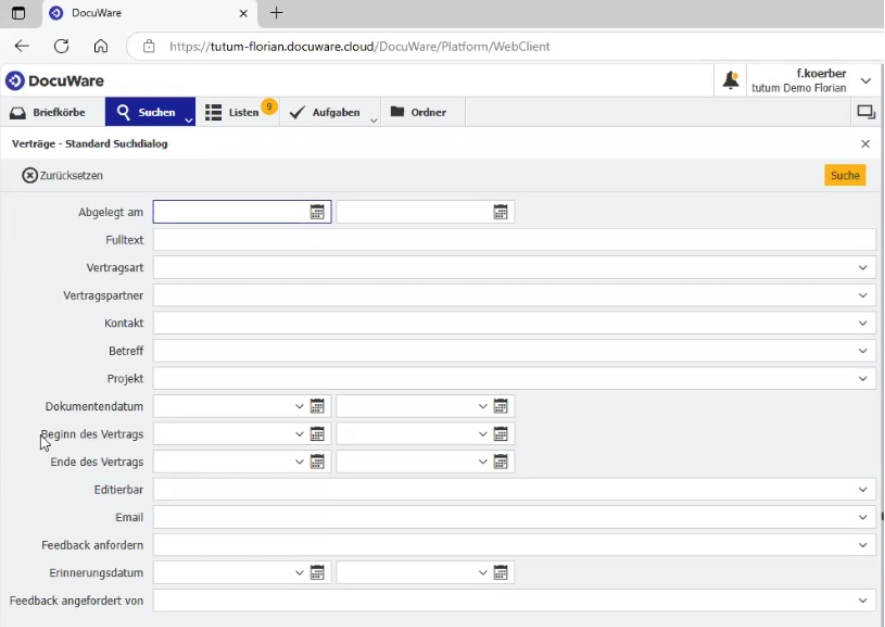Open the Listen tab
Screen dimensions: 885x627
(237, 112)
